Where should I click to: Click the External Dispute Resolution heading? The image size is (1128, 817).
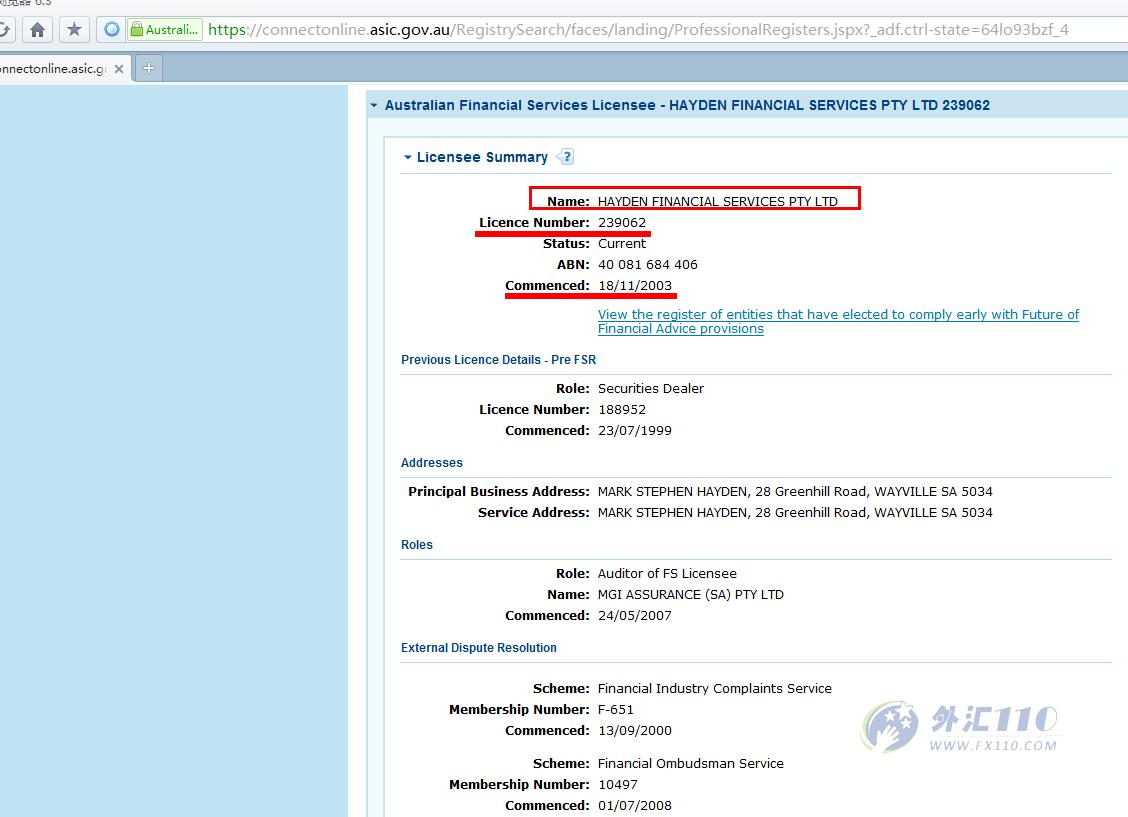point(478,647)
